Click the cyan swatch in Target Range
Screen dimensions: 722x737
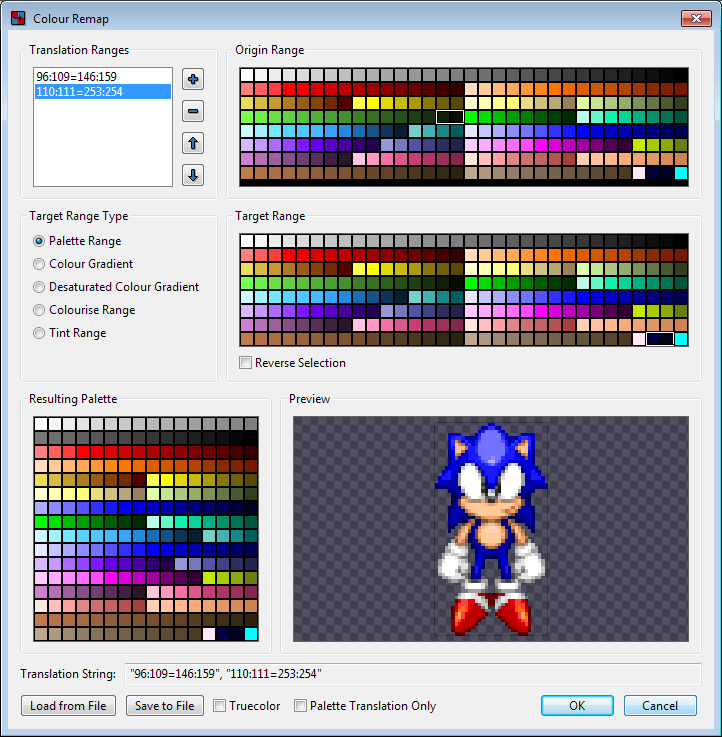tap(681, 339)
